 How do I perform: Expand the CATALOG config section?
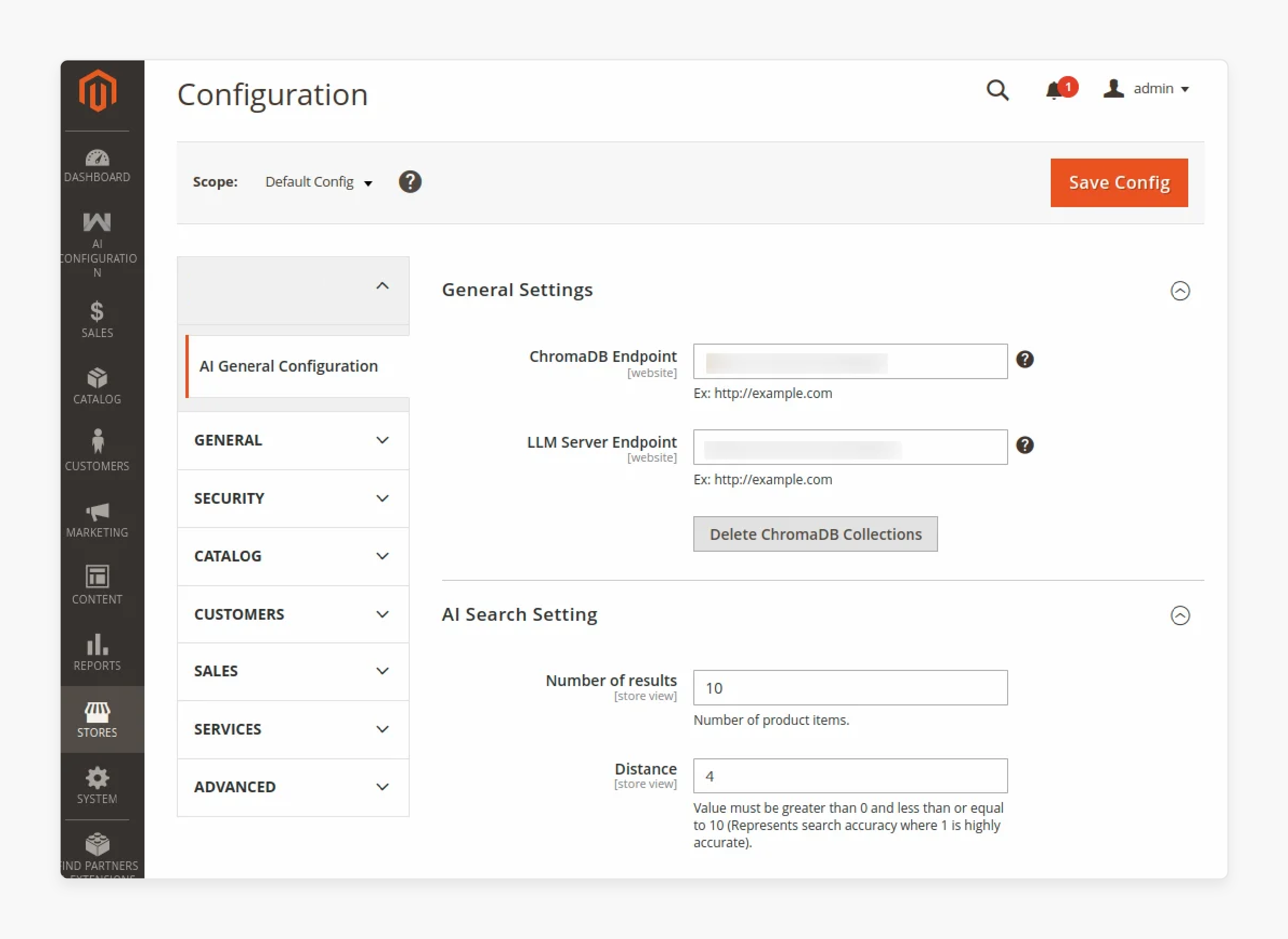[293, 557]
